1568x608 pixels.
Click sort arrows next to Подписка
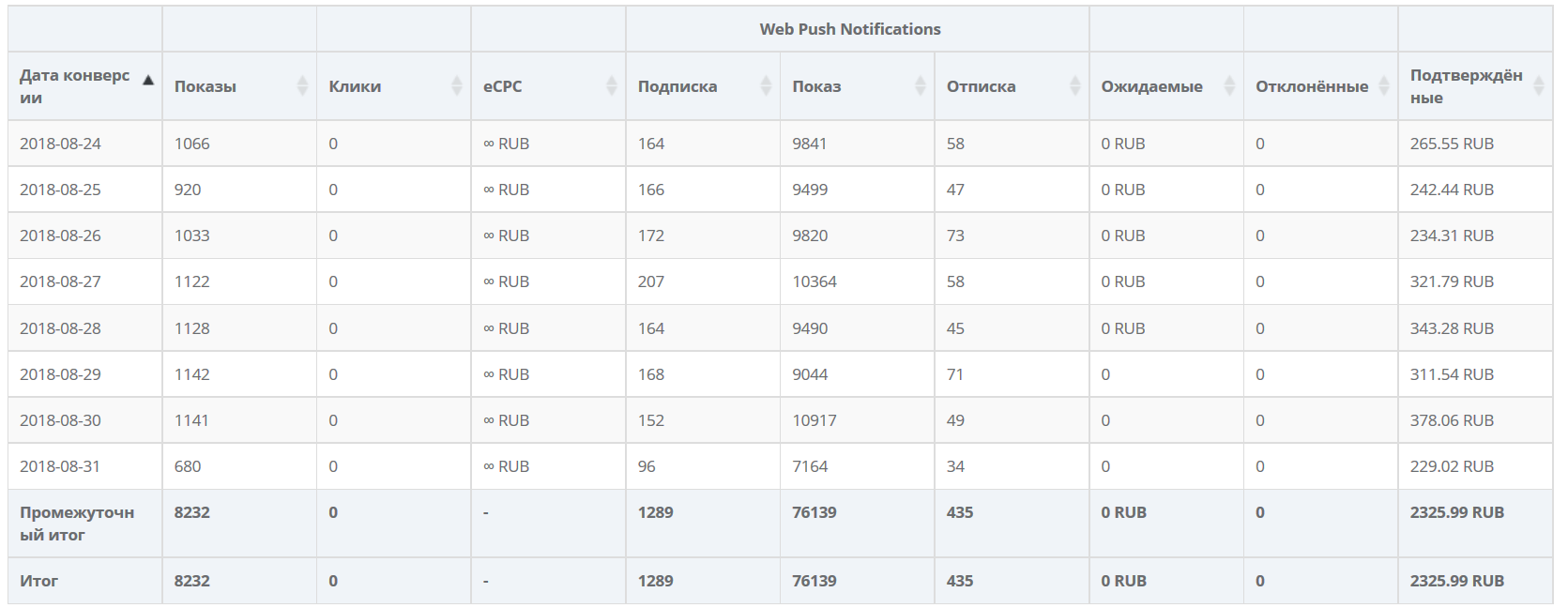(766, 86)
